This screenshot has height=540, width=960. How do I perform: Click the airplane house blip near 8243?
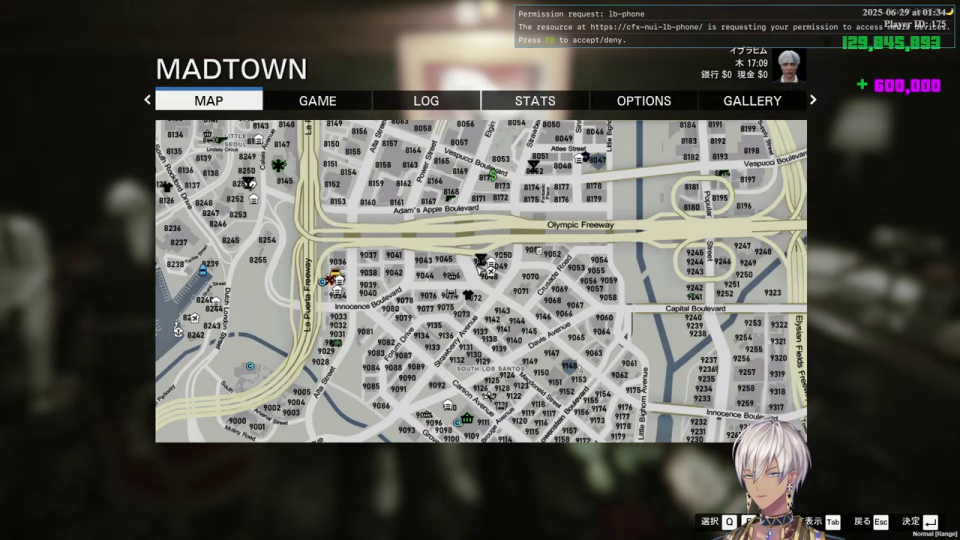pos(193,318)
